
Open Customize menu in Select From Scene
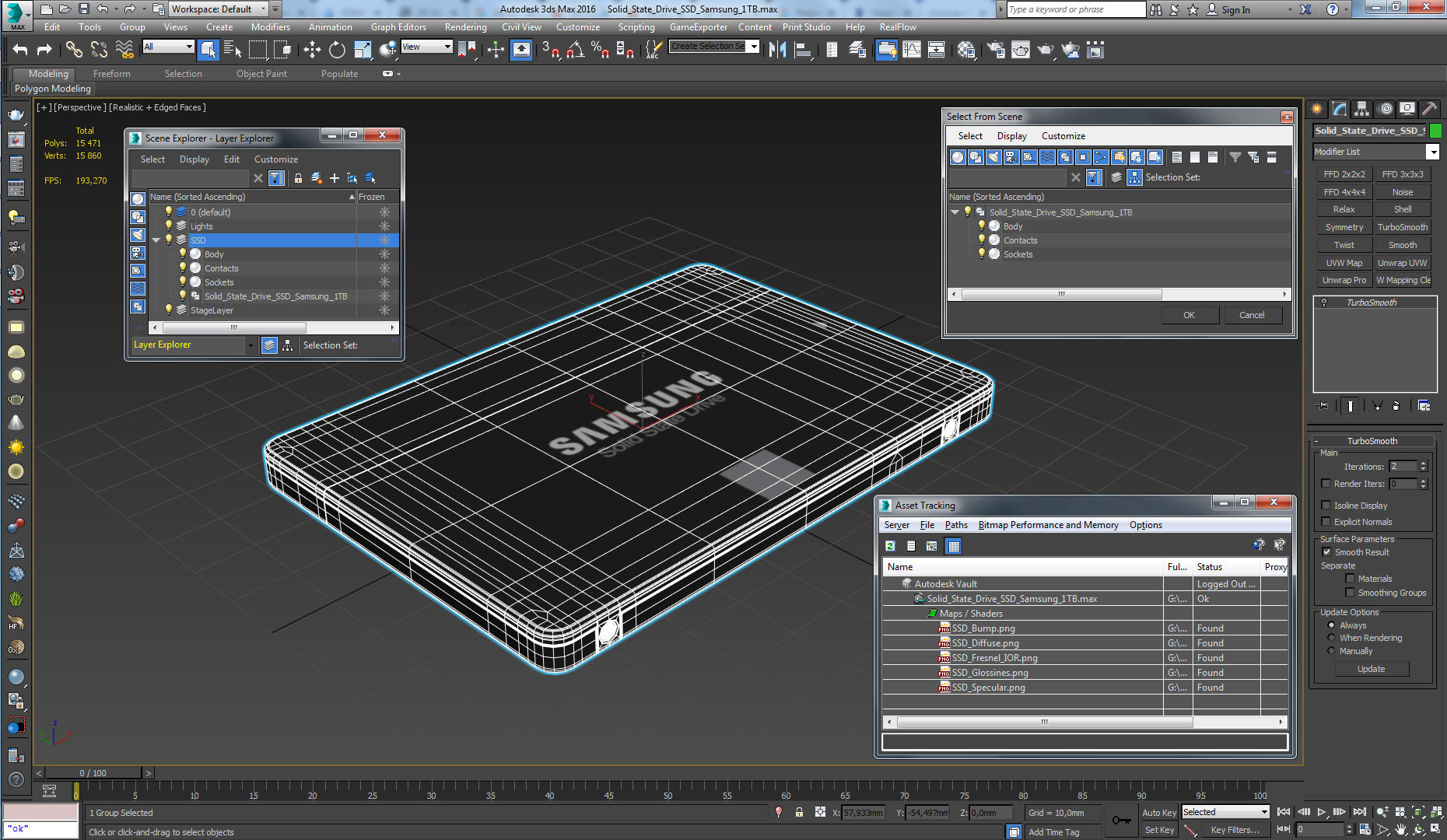(x=1063, y=135)
